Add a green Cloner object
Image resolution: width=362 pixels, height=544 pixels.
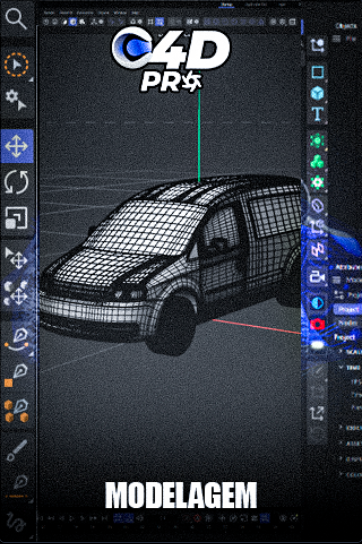[317, 162]
